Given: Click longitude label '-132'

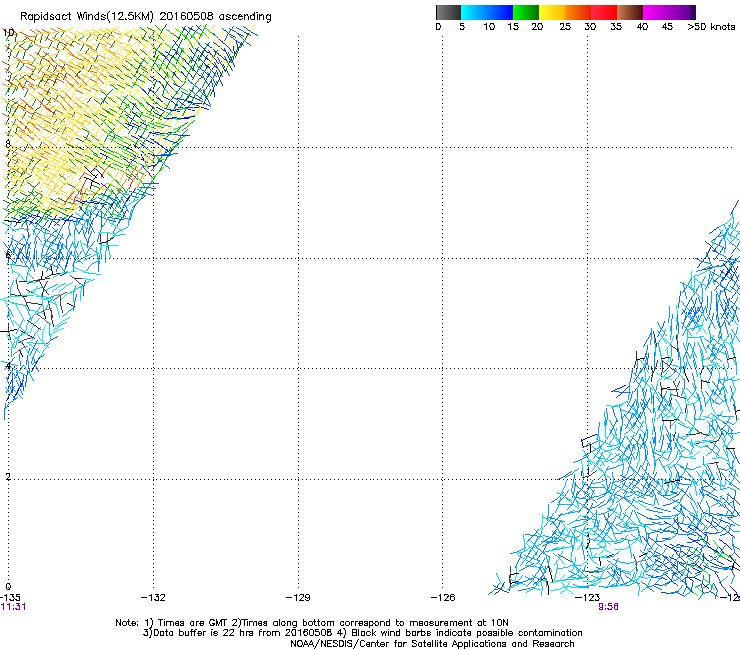Looking at the screenshot, I should pyautogui.click(x=153, y=598).
